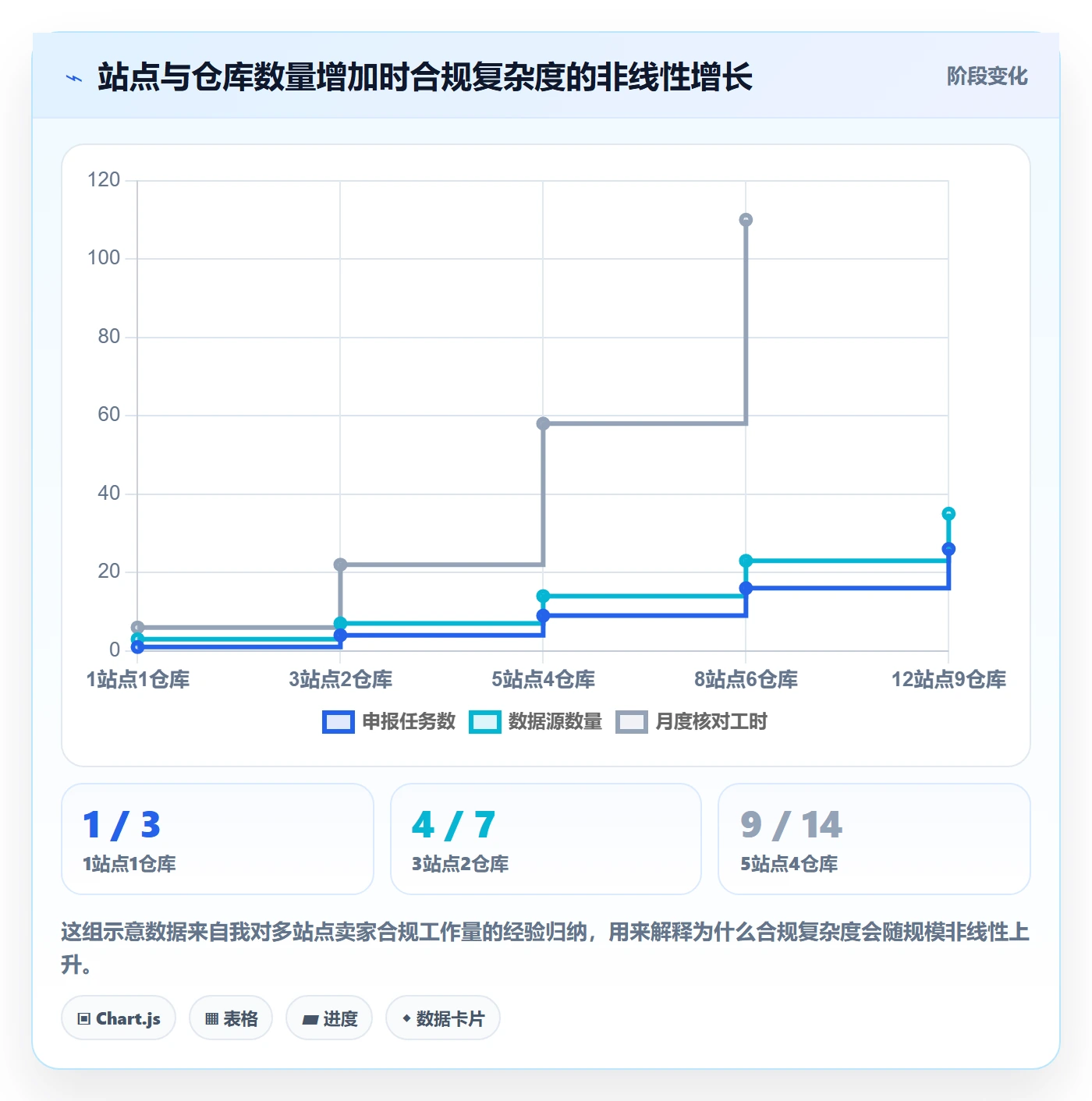The height and width of the screenshot is (1101, 1092).
Task: Click the x-axis label 3站点2仓库
Action: 341,680
